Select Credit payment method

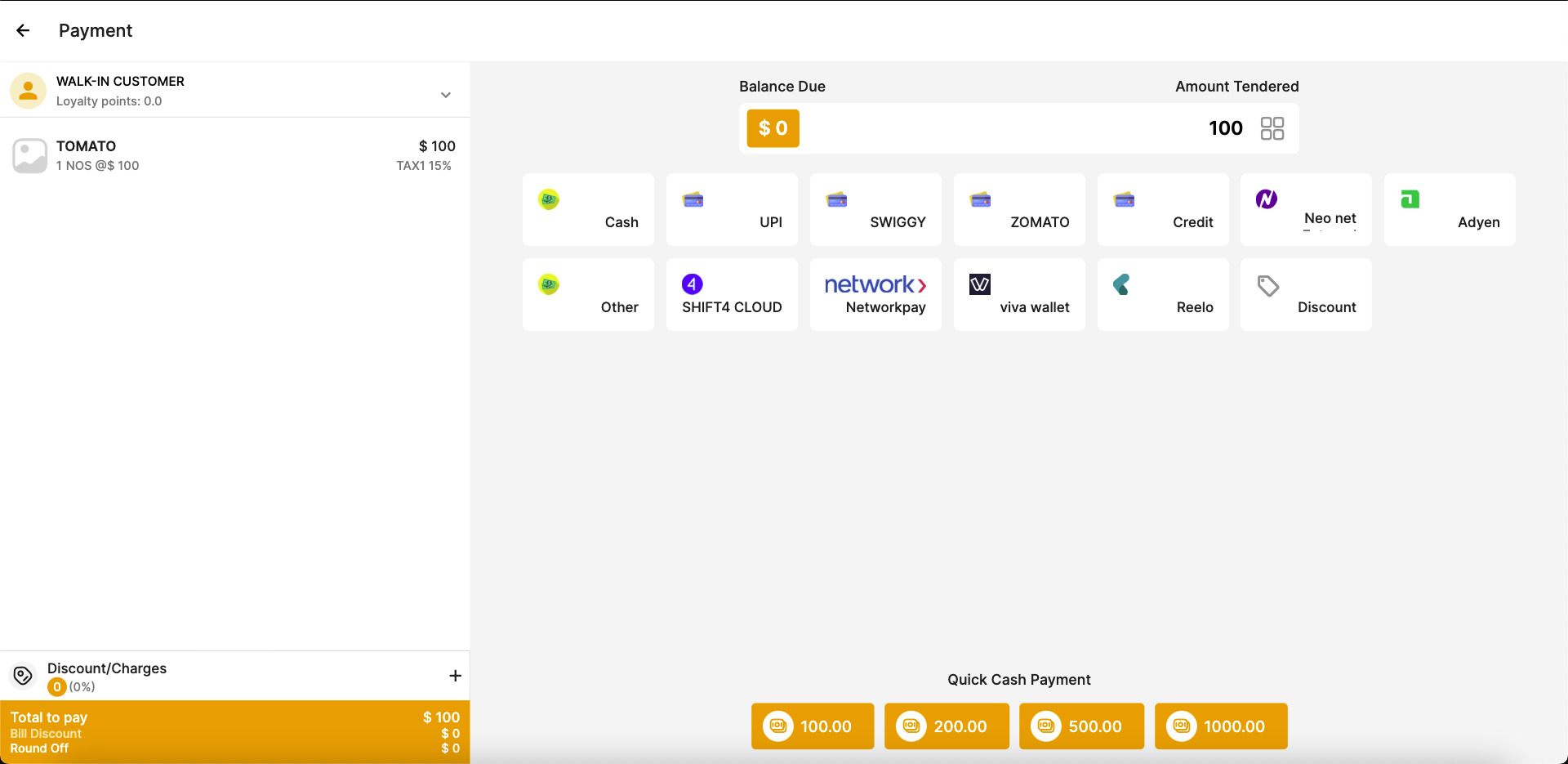point(1163,209)
